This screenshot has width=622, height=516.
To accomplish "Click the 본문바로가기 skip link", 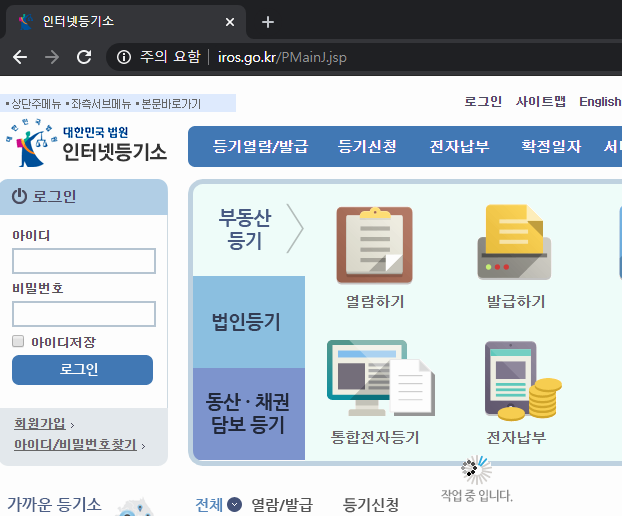I will (171, 104).
